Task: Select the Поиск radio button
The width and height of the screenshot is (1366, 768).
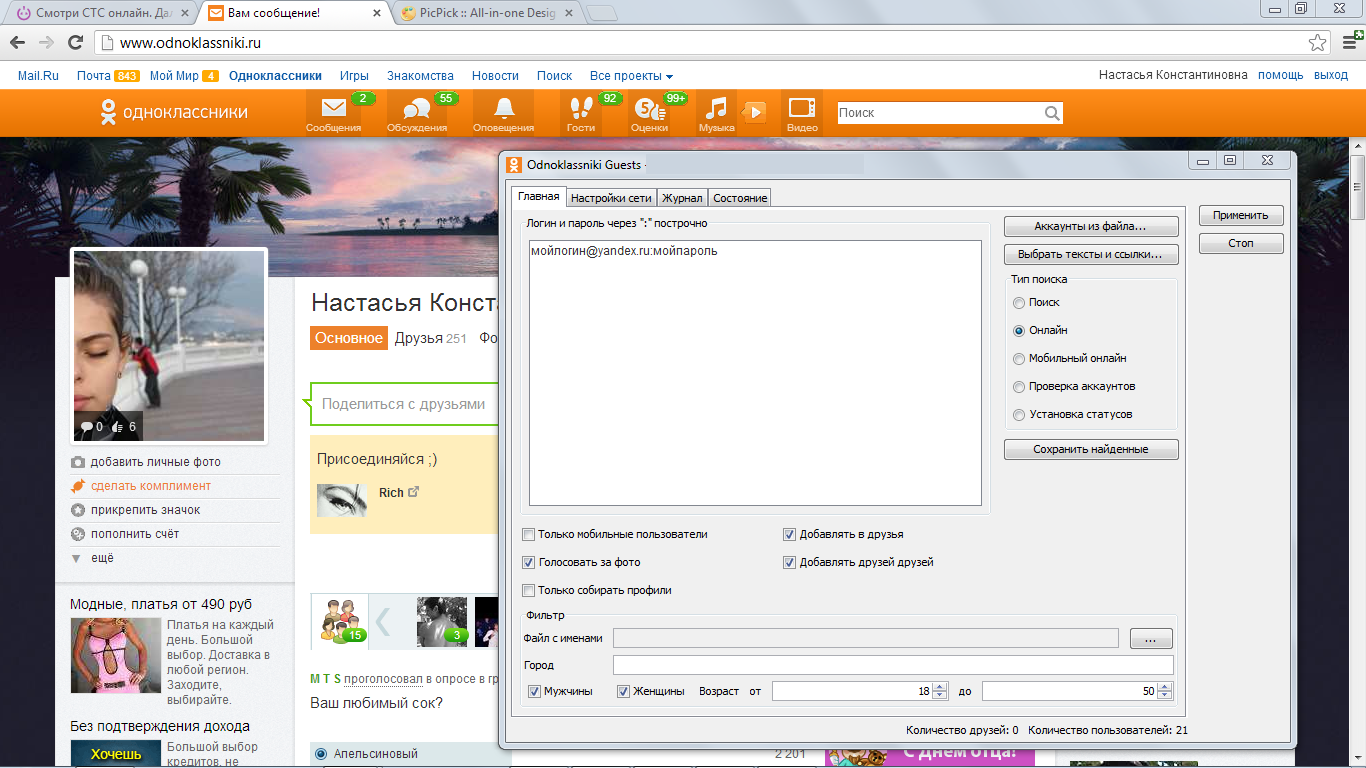Action: click(1019, 302)
